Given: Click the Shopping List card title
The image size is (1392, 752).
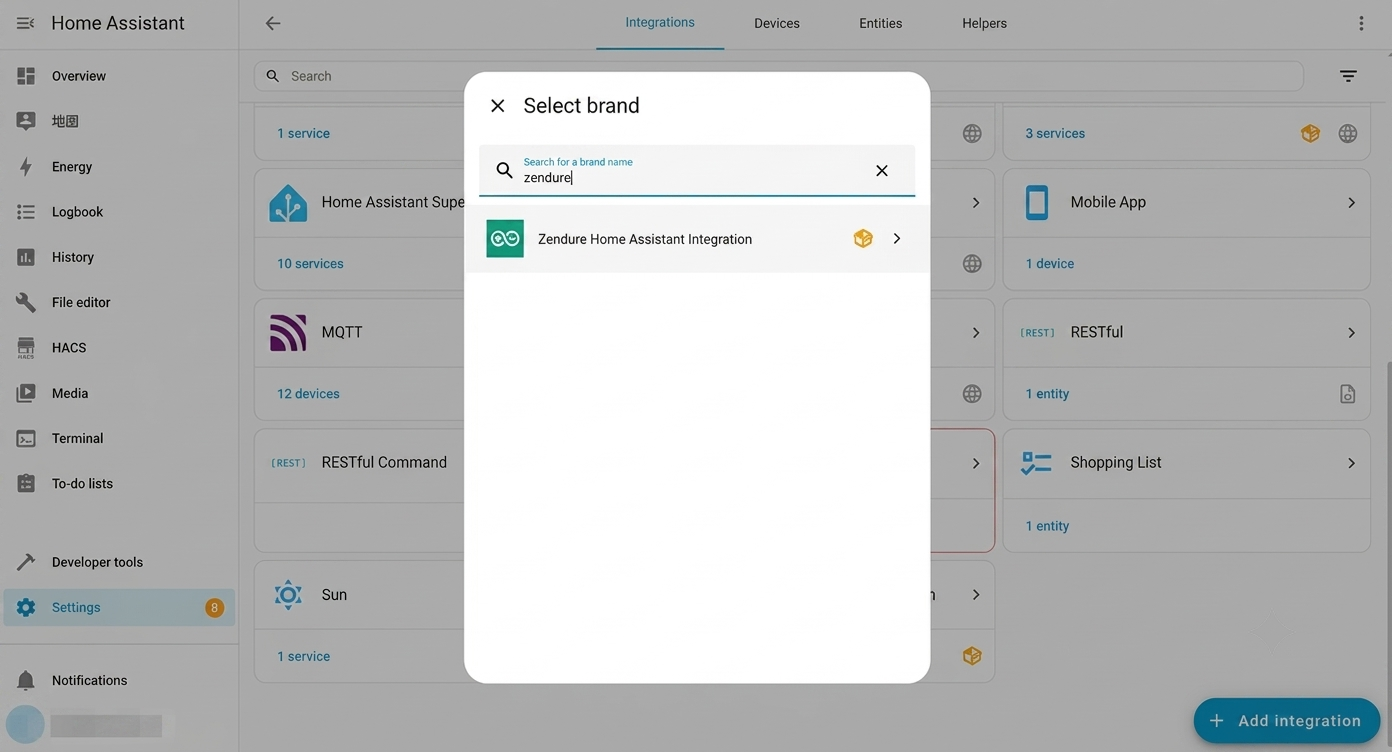Looking at the screenshot, I should 1116,463.
